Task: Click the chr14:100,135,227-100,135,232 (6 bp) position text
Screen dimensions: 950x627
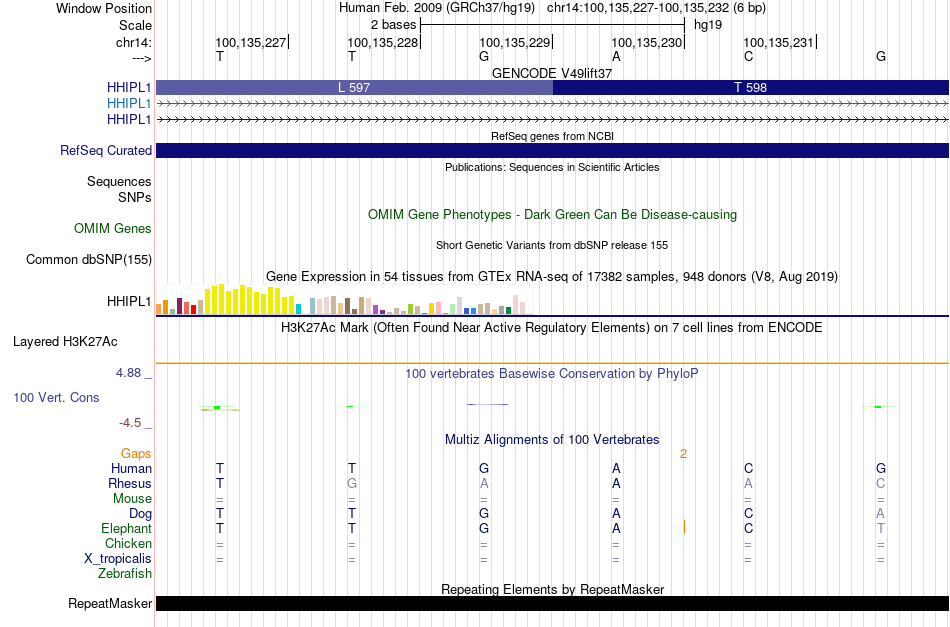Action: point(656,8)
